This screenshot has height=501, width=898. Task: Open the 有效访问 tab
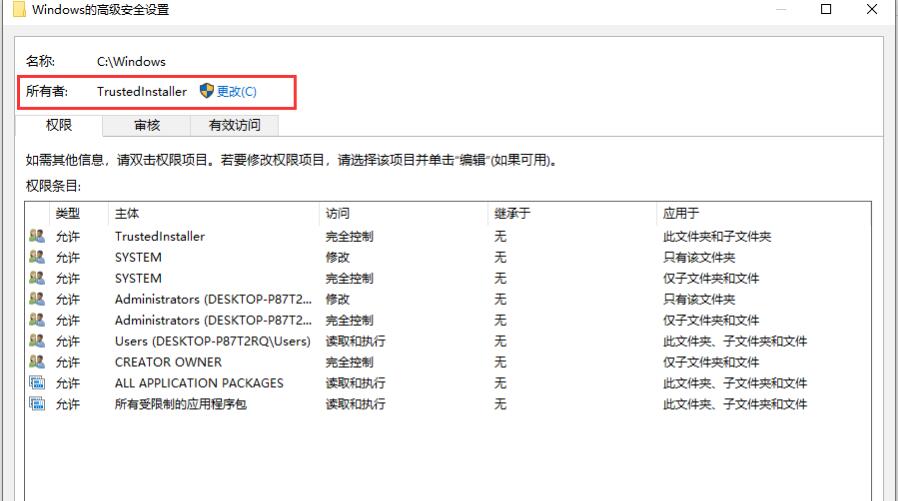[234, 125]
